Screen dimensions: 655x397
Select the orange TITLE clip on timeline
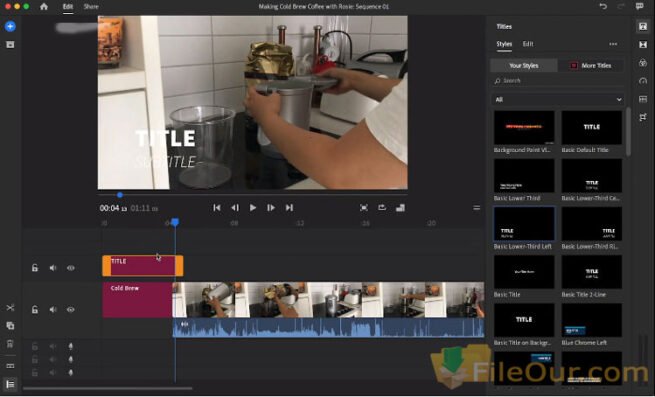pos(143,266)
